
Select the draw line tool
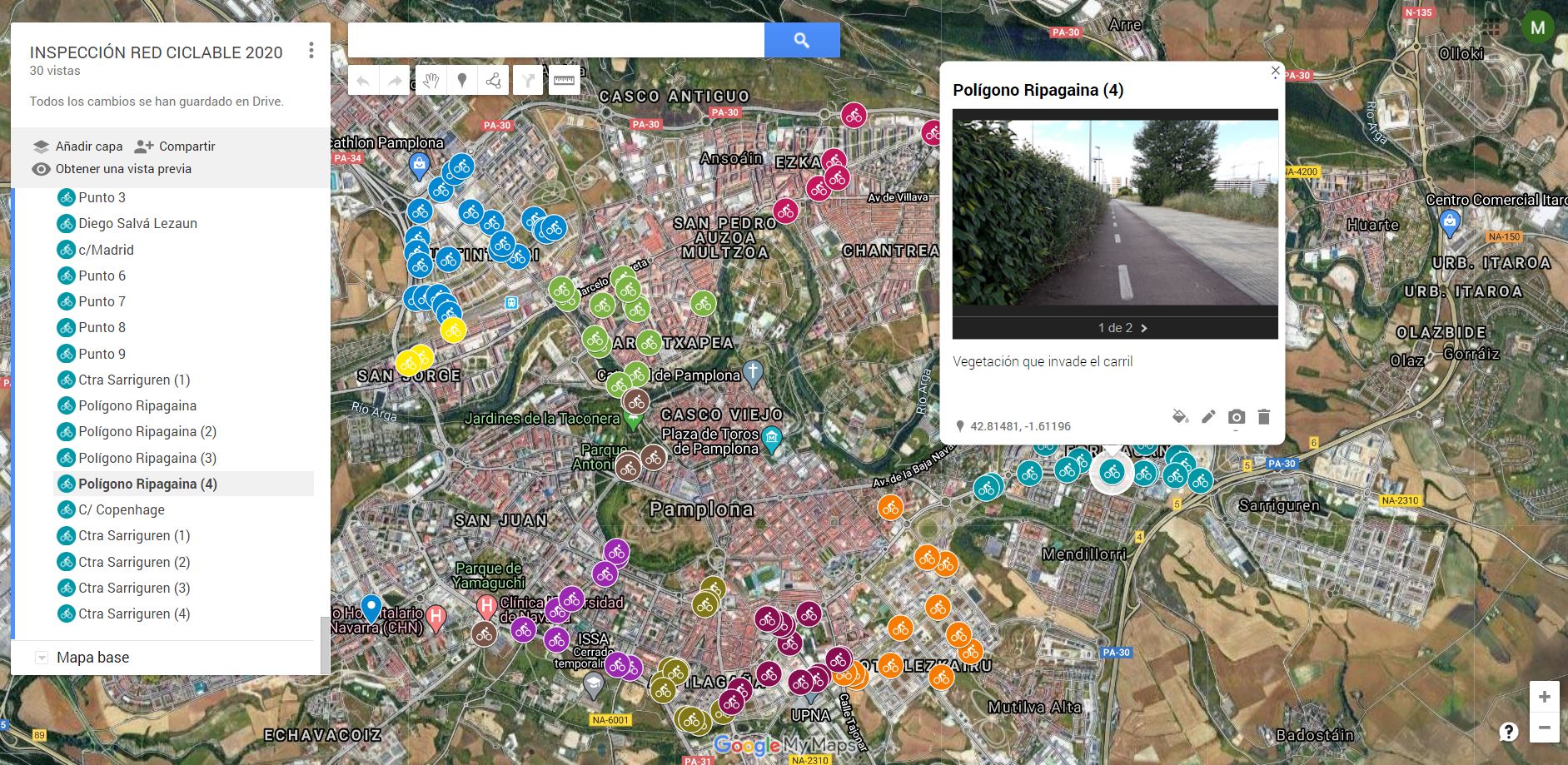494,81
